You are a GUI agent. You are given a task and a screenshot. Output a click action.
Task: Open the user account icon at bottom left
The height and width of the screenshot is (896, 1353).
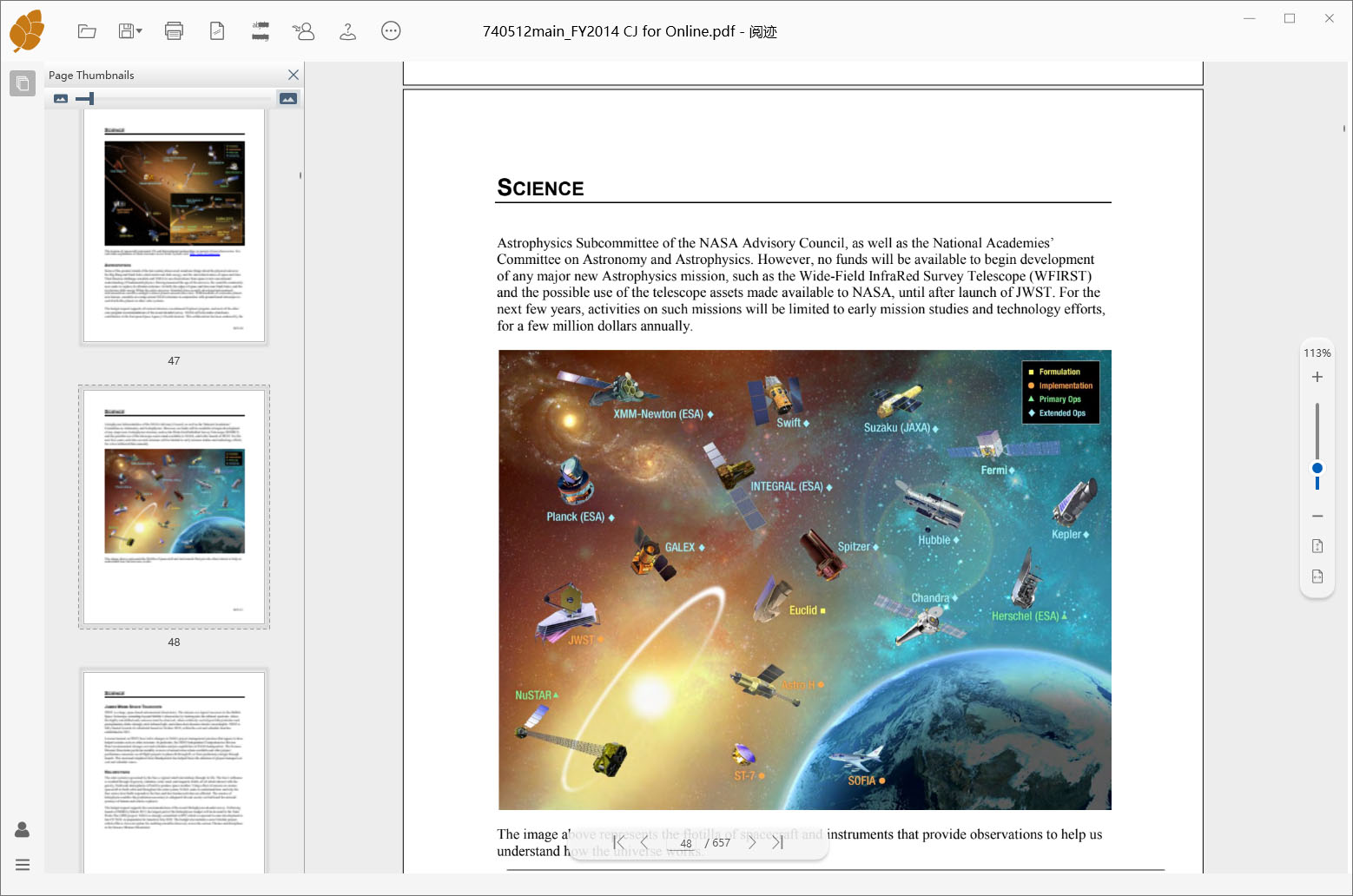[x=23, y=830]
